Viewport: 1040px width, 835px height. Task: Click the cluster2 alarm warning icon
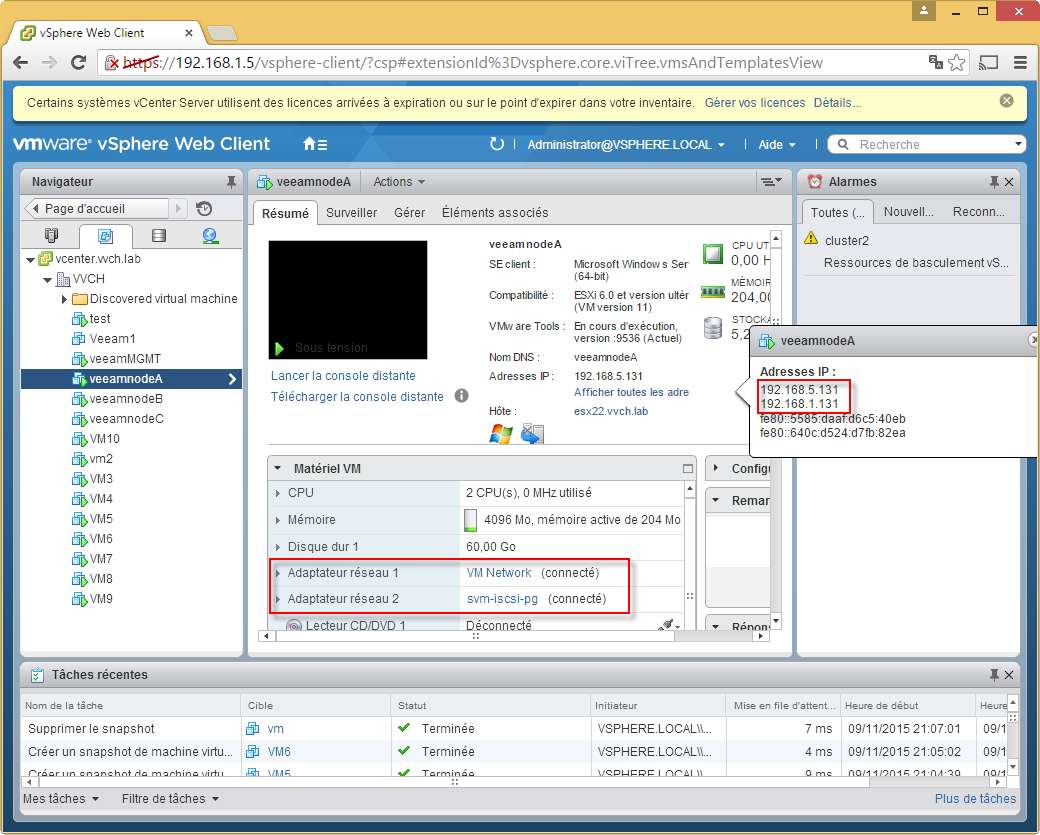[x=811, y=238]
